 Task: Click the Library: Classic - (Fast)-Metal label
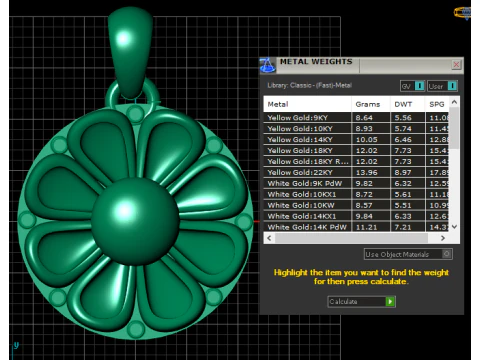[309, 85]
